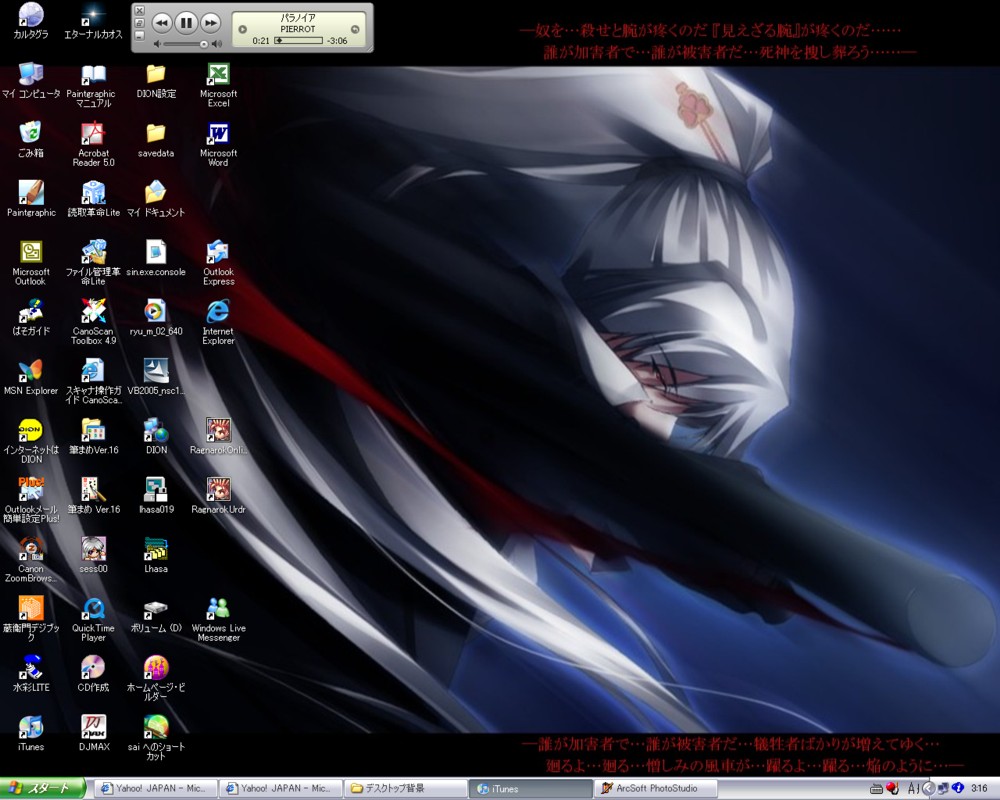Select the Outlookメール簡単設定Plus! icon

click(31, 500)
